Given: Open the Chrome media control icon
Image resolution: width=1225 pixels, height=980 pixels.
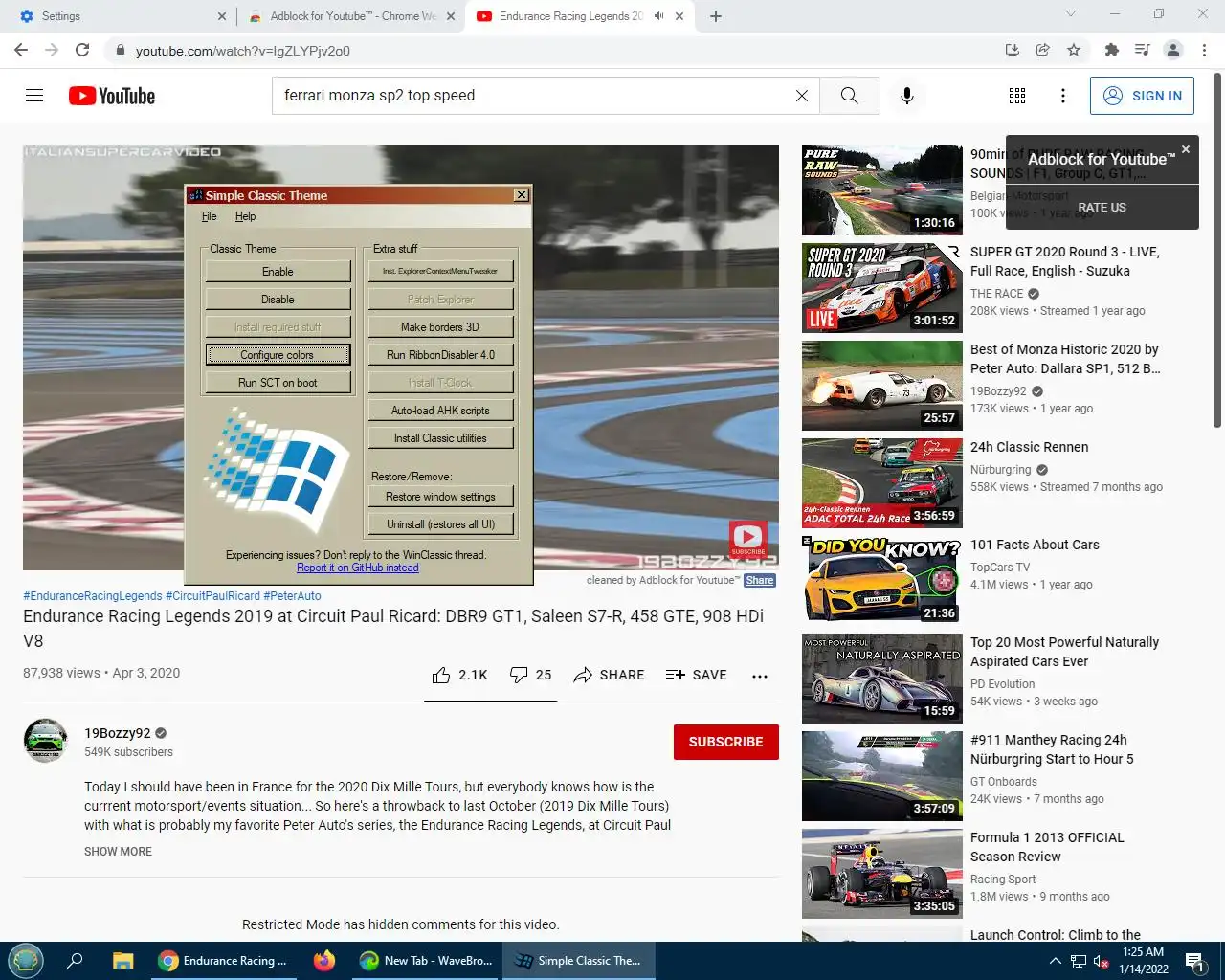Looking at the screenshot, I should point(1142,50).
